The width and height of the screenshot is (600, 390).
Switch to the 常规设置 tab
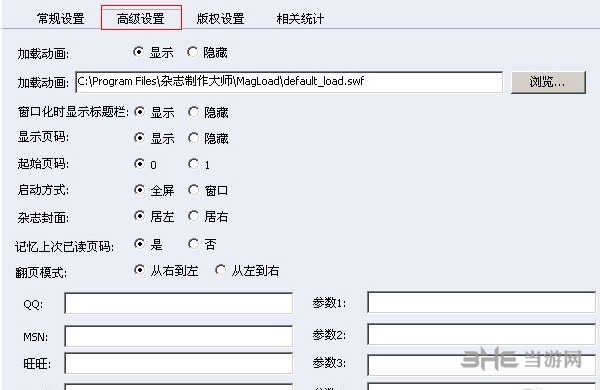(x=60, y=18)
